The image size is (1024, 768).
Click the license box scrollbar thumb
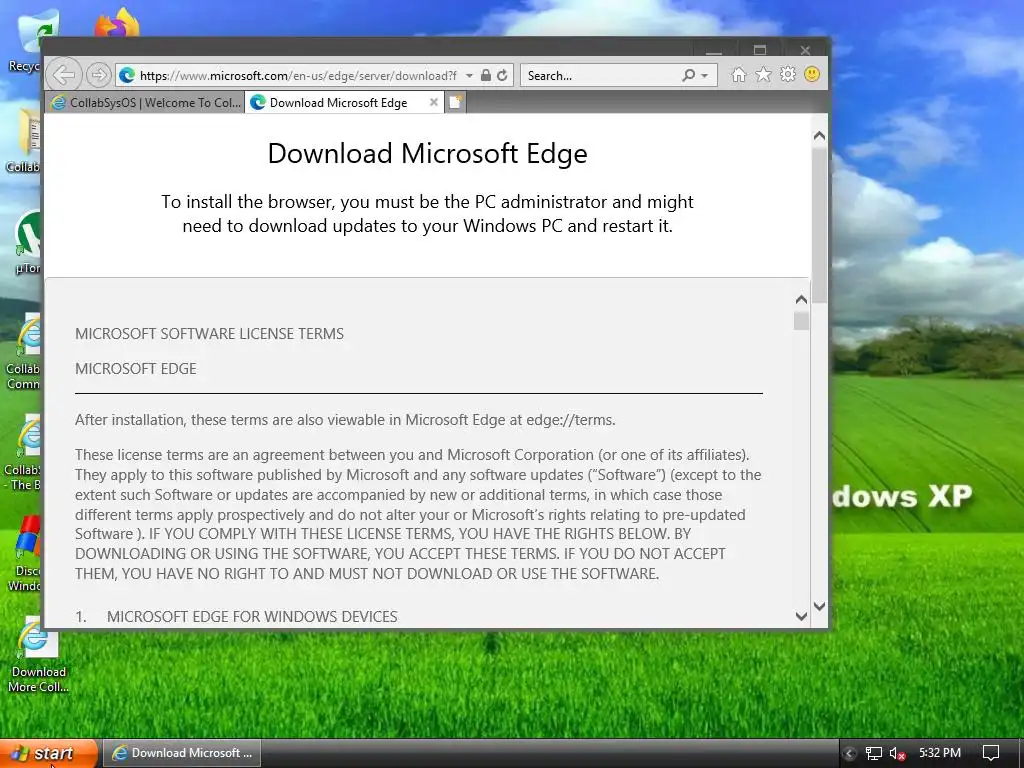tap(801, 321)
